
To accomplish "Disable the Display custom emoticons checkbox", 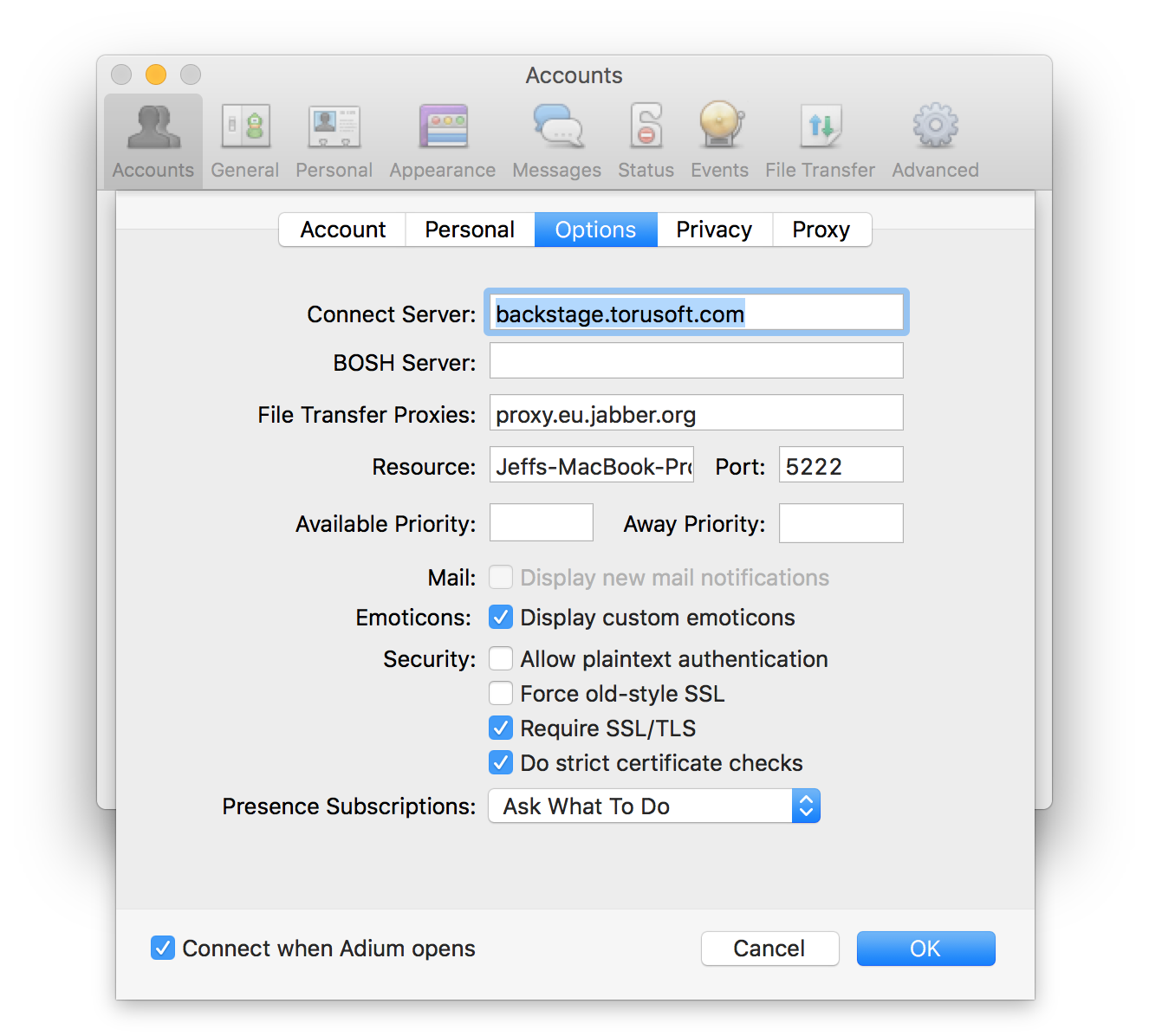I will pyautogui.click(x=501, y=617).
